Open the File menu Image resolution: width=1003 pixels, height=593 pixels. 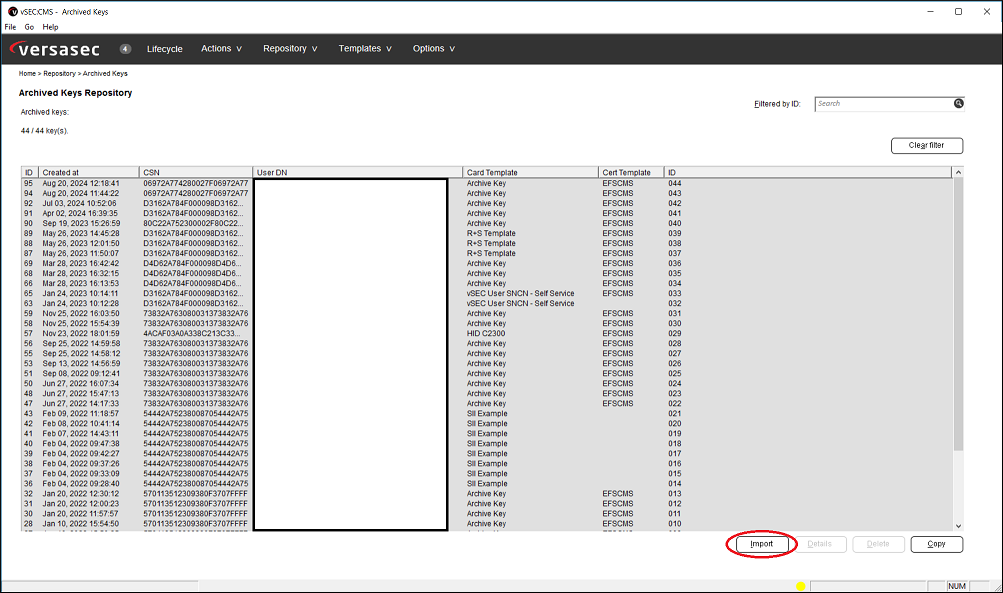tap(10, 27)
